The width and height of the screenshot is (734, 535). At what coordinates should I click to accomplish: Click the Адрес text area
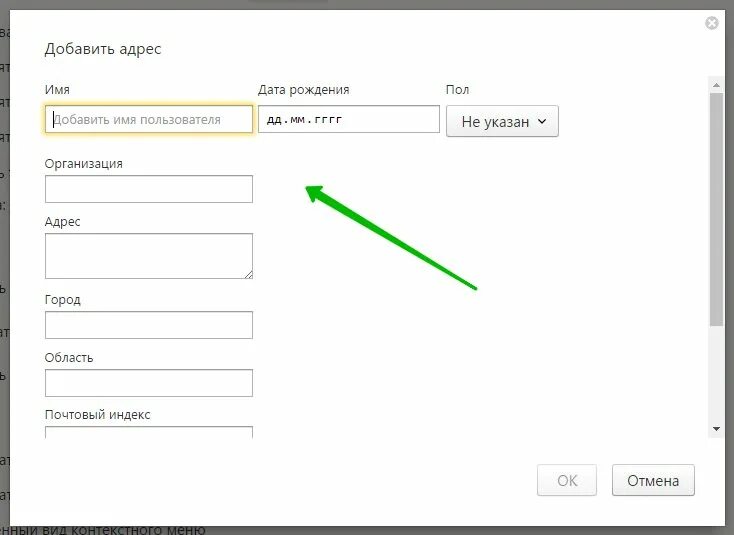(149, 256)
